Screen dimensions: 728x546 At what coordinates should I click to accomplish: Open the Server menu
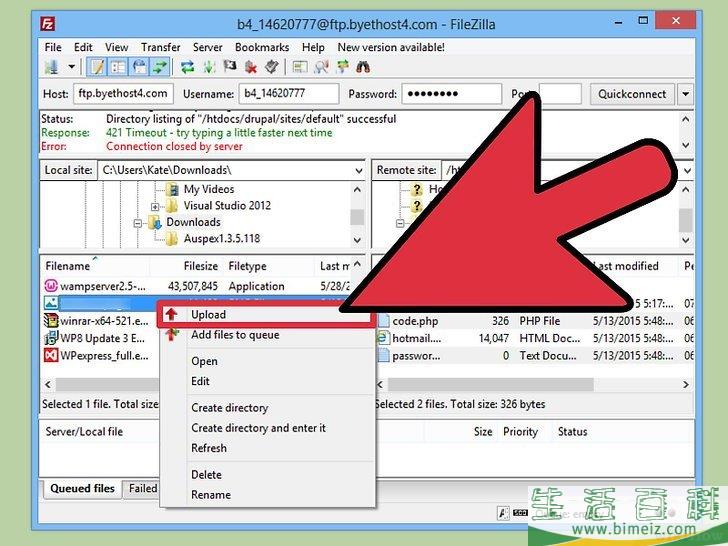point(208,47)
